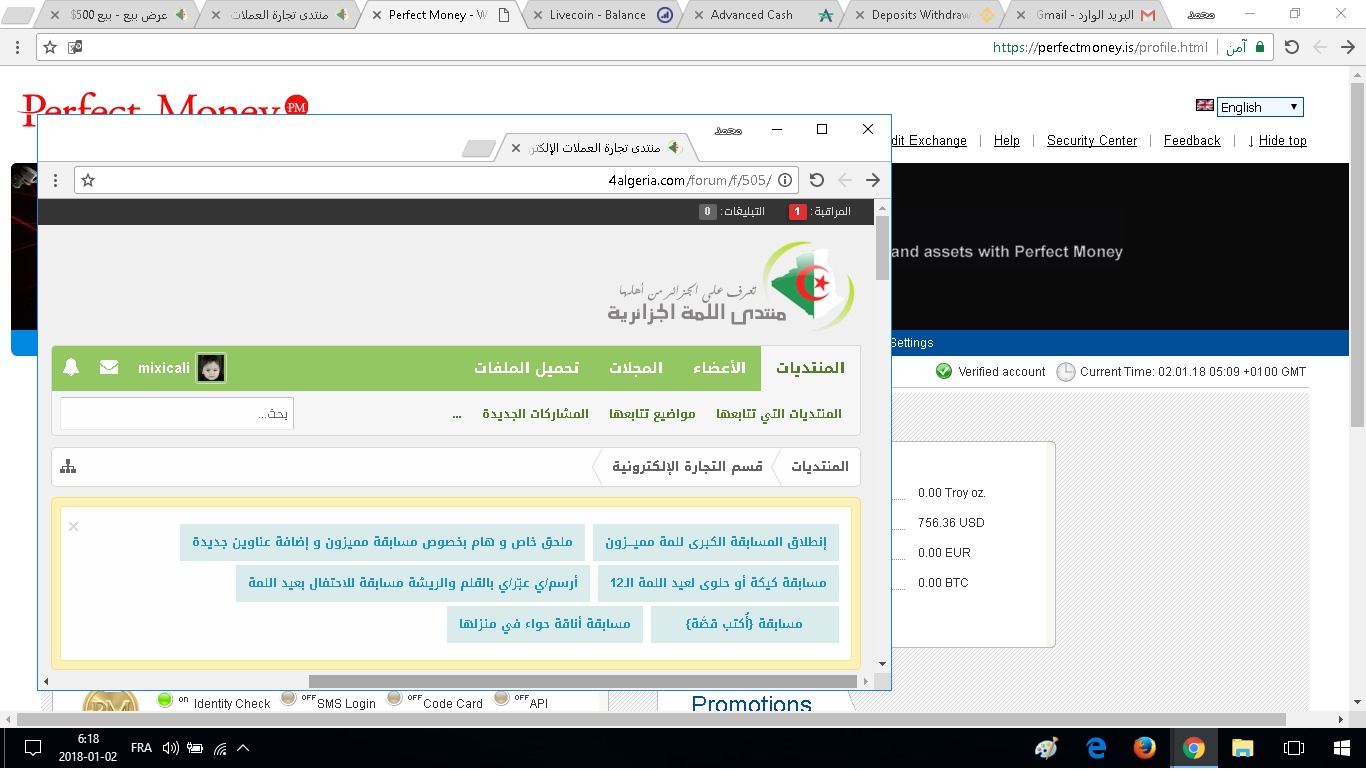The image size is (1366, 770).
Task: Click the site info icon beside 4algeria URL
Action: 785,180
